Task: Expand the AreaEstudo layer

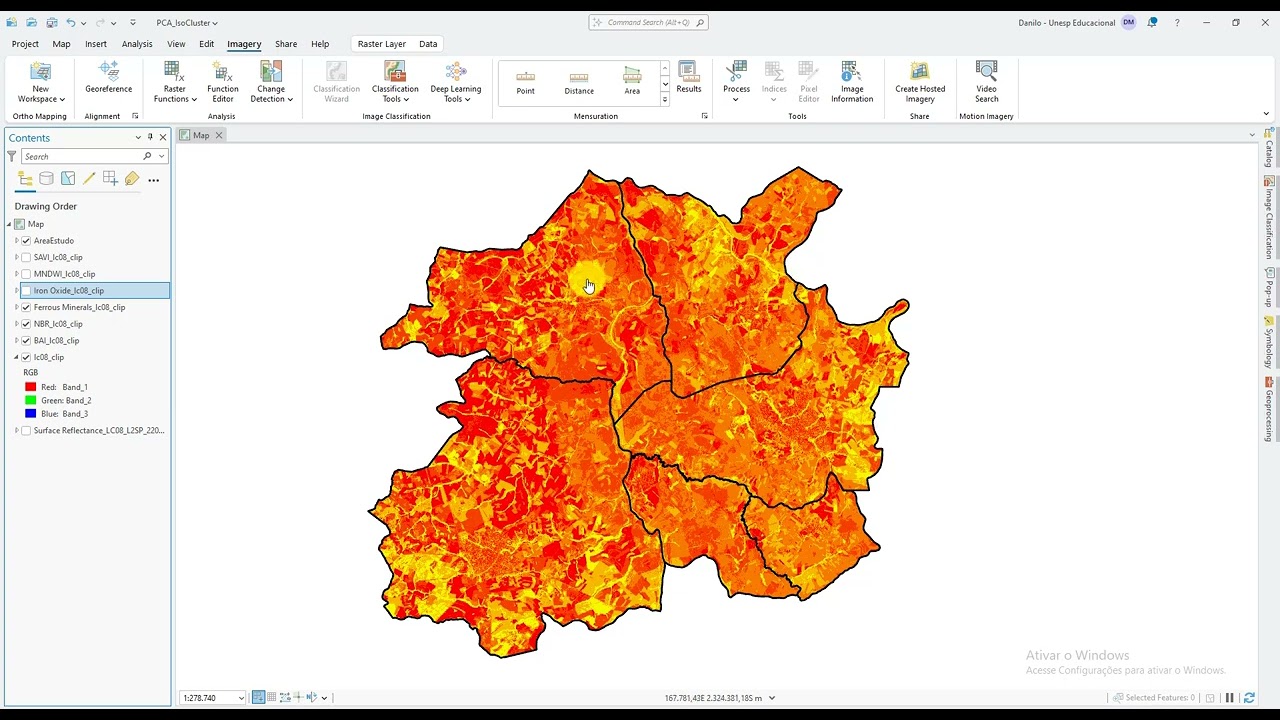Action: pos(16,240)
